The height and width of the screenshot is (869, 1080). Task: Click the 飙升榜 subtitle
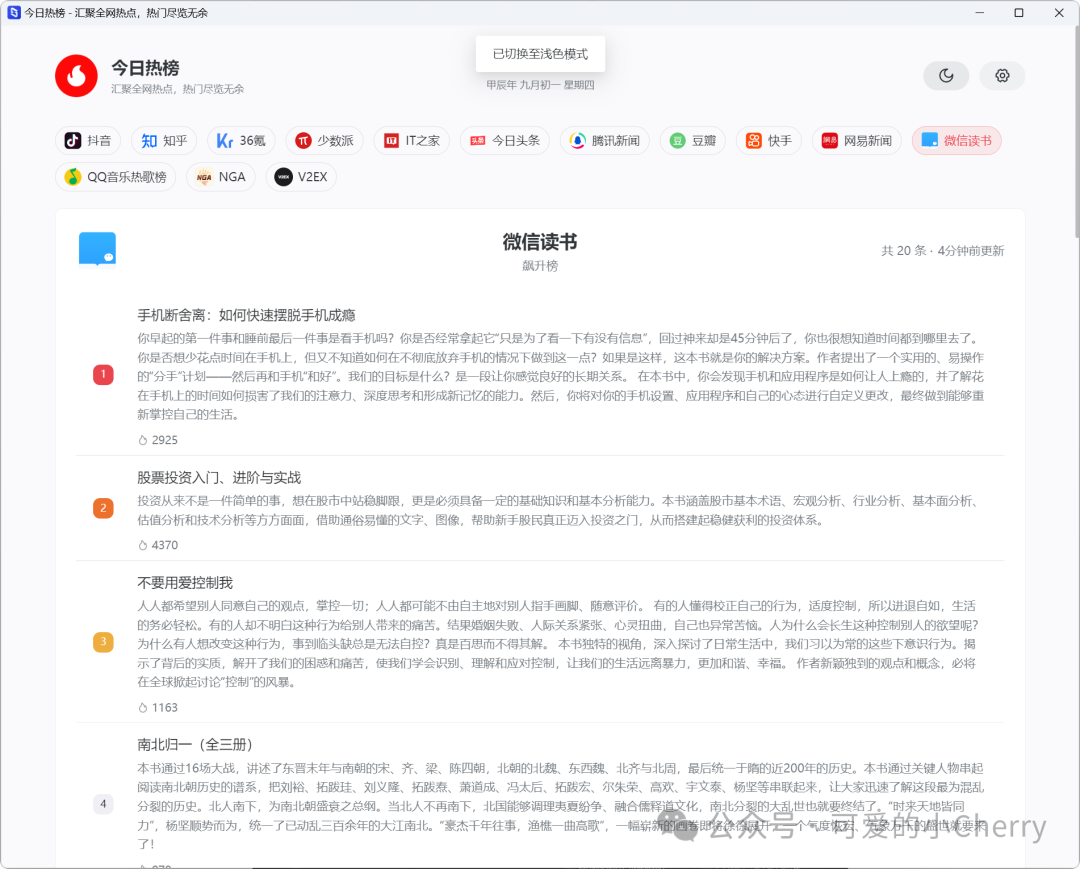(x=540, y=266)
